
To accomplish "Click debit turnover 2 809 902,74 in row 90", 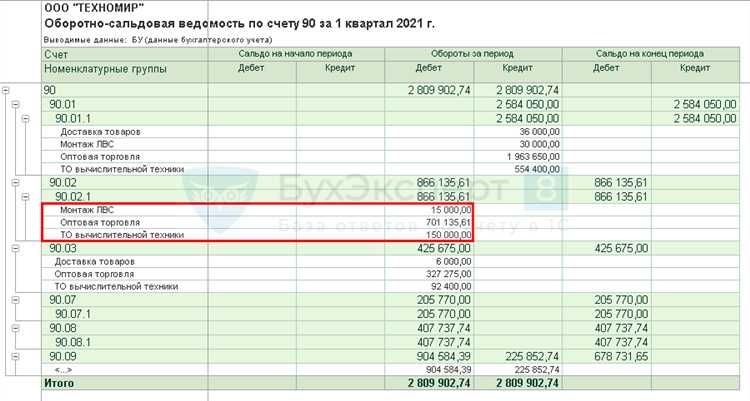I will [x=439, y=90].
